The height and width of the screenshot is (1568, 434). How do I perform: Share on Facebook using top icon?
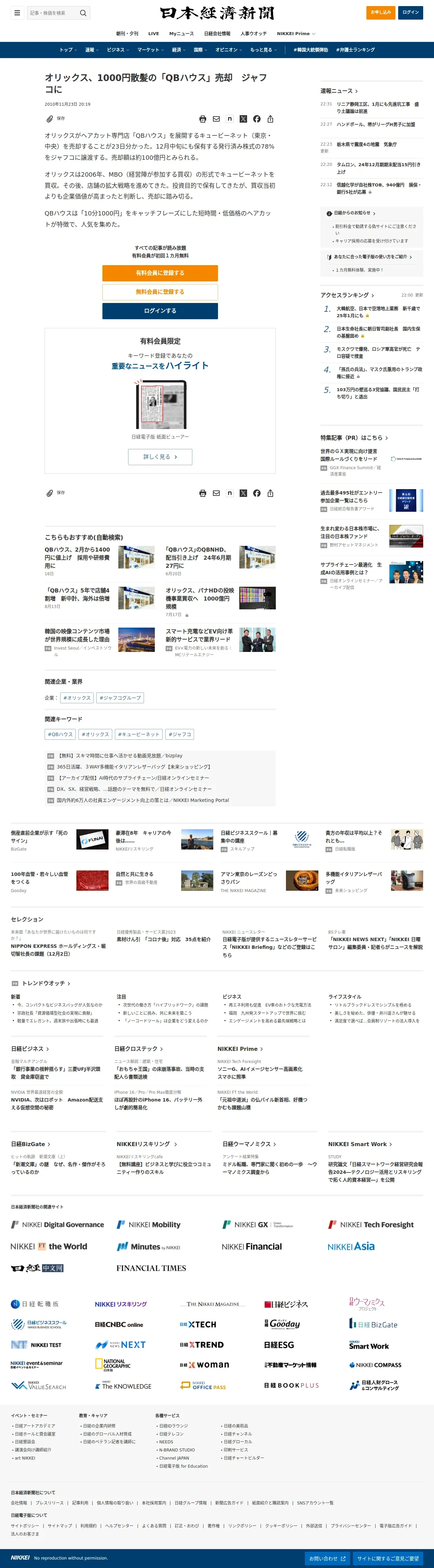257,119
